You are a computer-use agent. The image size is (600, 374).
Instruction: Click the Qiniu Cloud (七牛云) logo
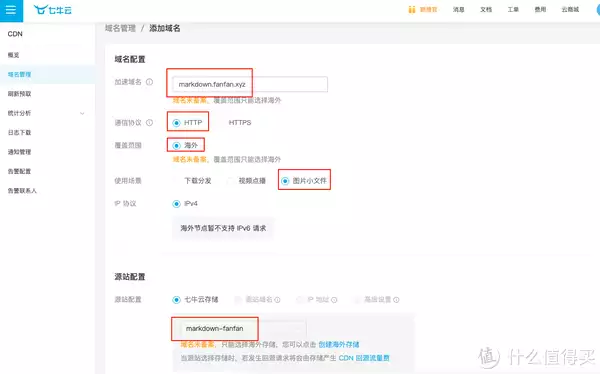pos(52,10)
